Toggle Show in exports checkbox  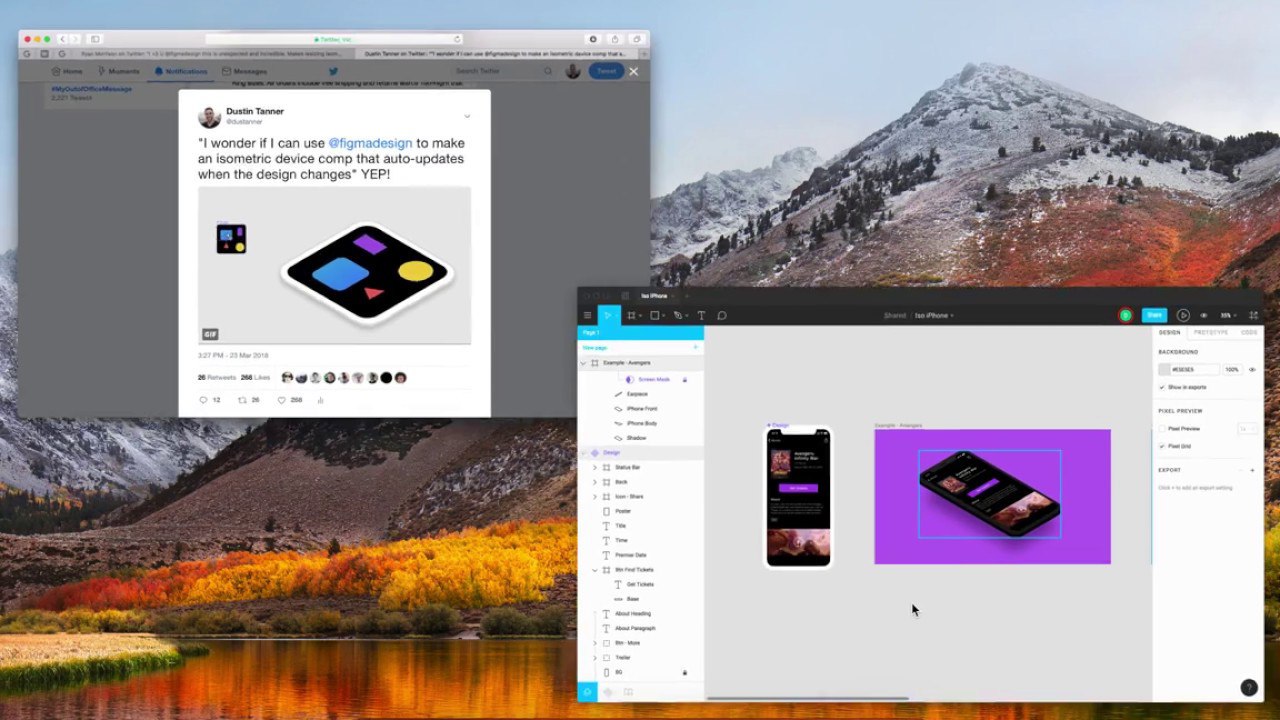tap(1162, 387)
